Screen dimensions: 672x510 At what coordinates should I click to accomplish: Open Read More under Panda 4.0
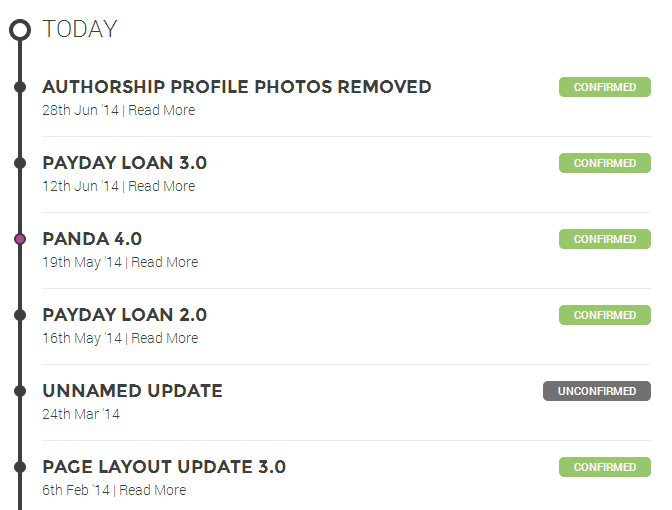coord(165,262)
